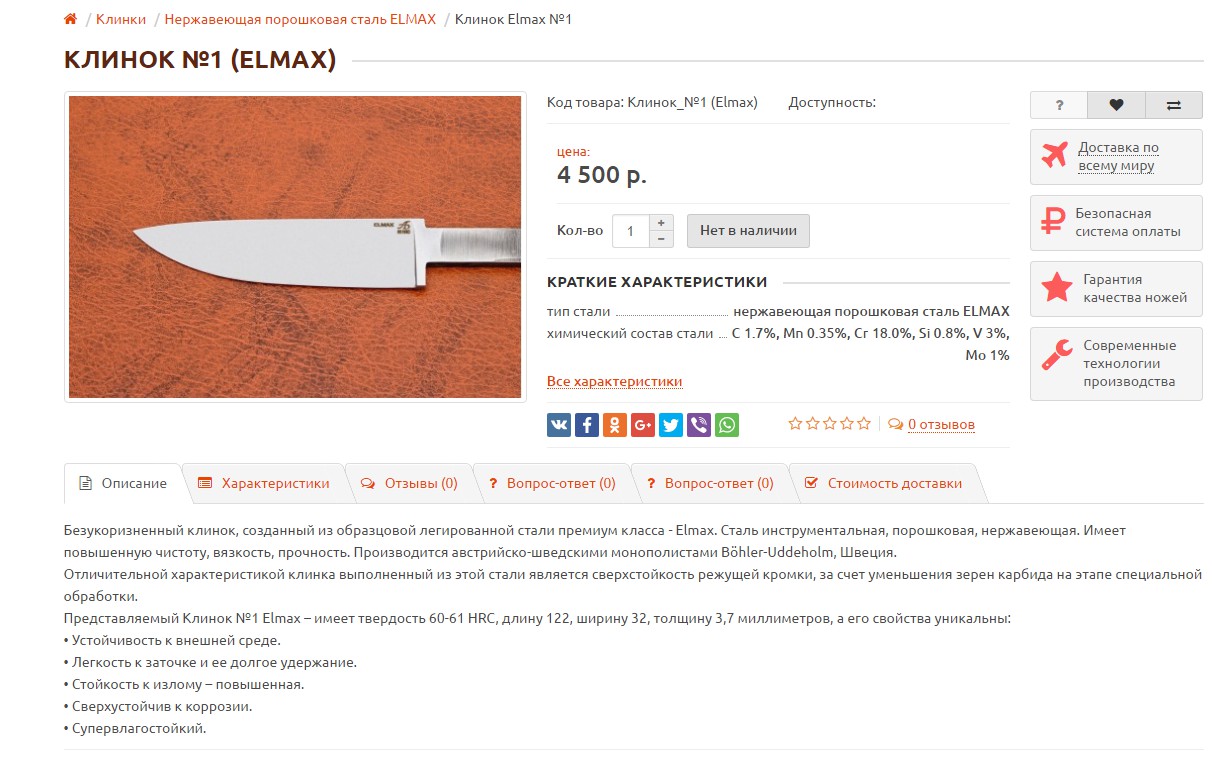Expand the Все характеристики link

614,381
